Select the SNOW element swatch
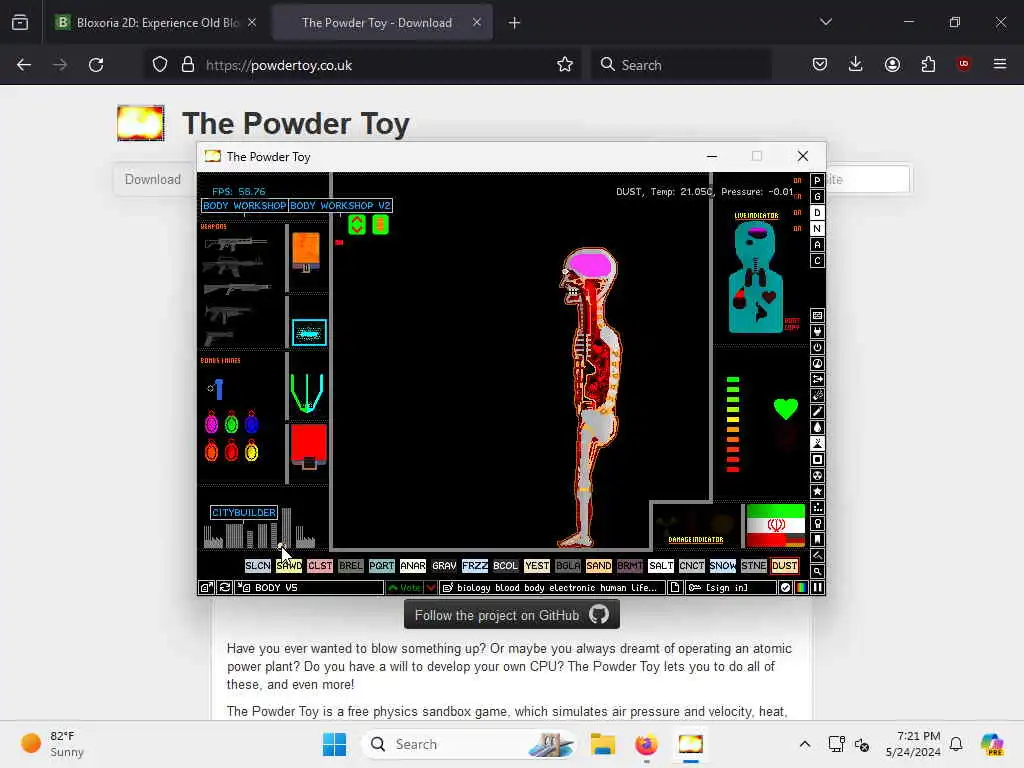 tap(722, 566)
